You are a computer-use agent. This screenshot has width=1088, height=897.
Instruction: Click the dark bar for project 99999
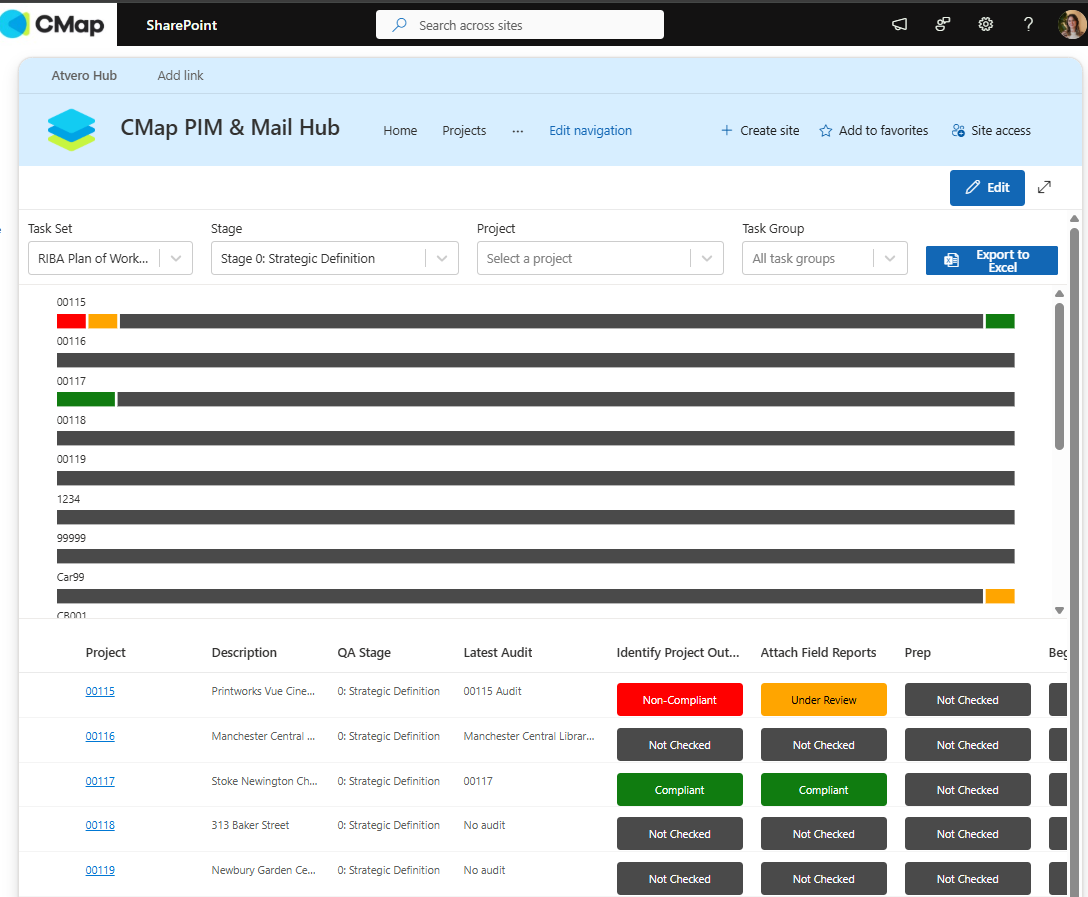pyautogui.click(x=536, y=556)
